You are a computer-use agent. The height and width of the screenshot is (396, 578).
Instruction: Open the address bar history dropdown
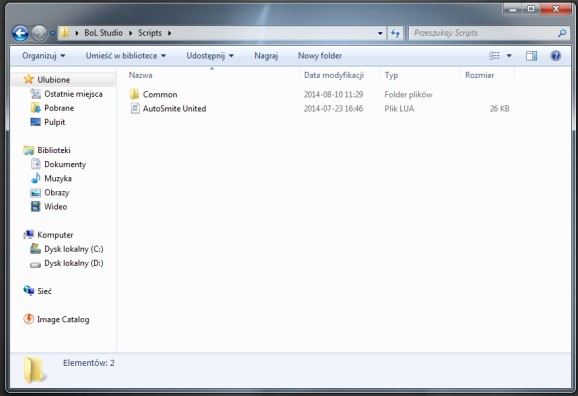click(380, 33)
